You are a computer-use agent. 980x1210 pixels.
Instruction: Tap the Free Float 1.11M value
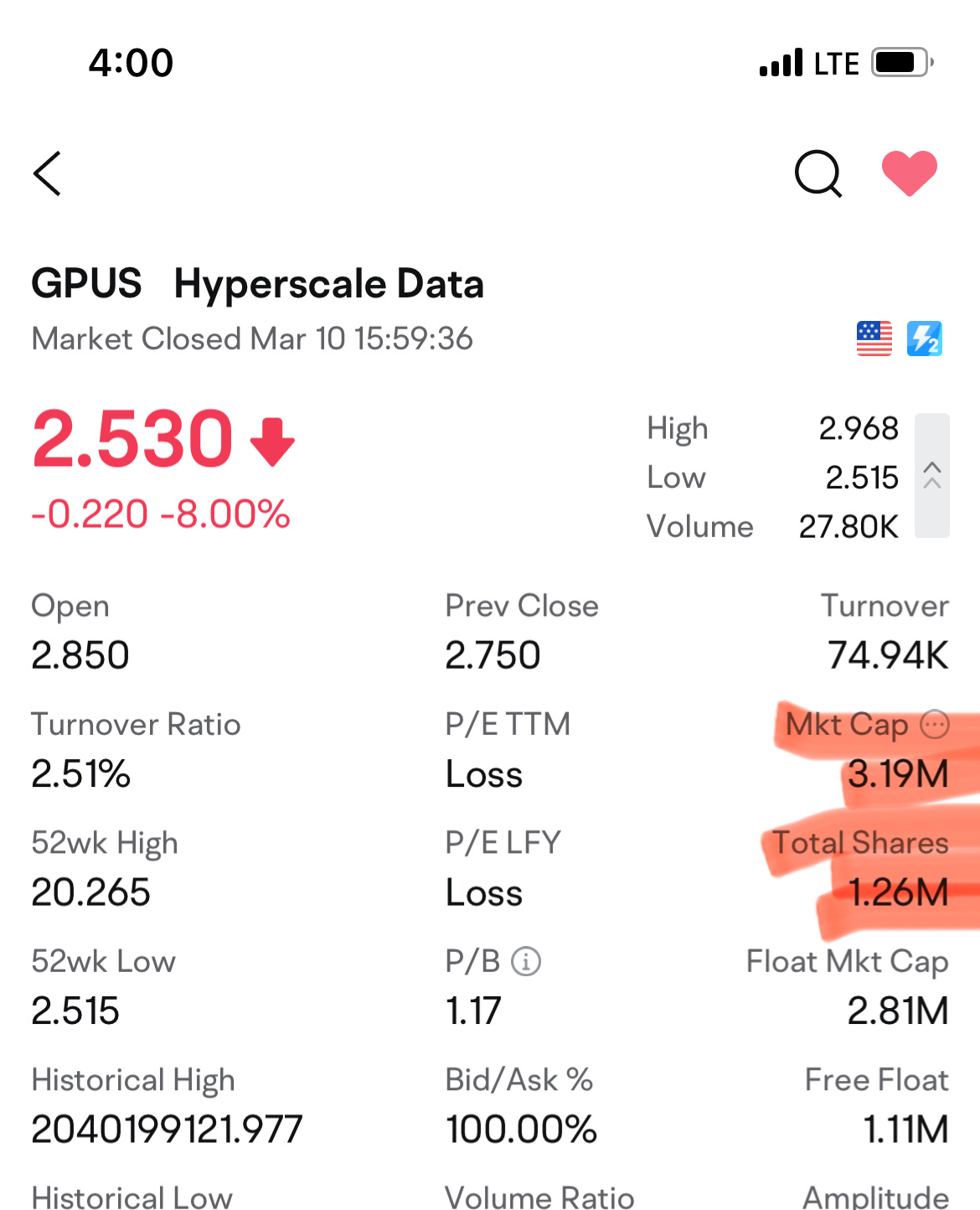[906, 1129]
